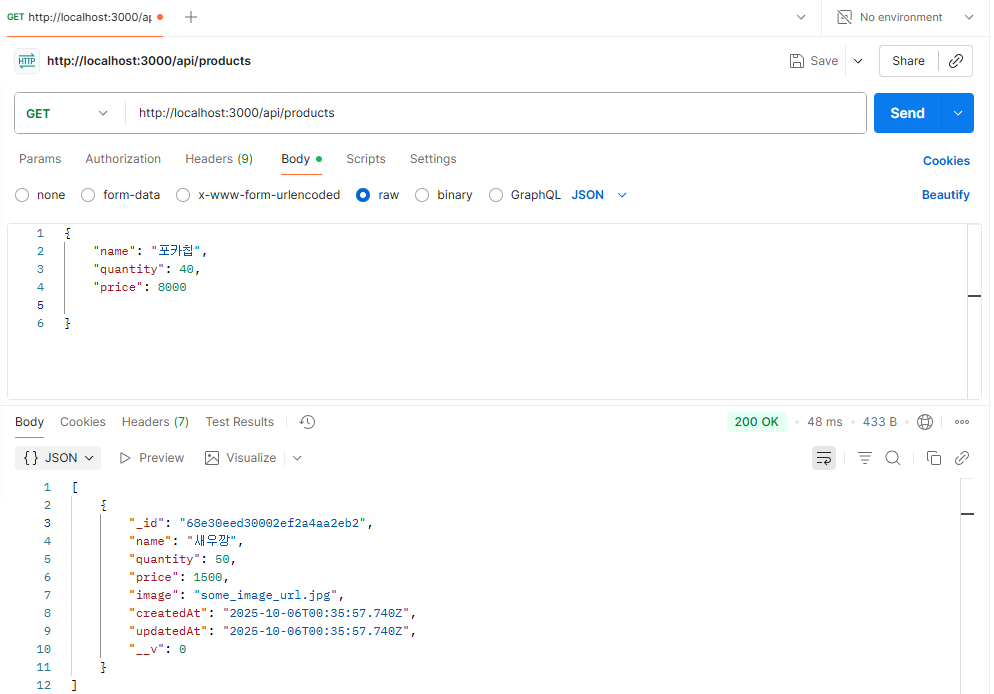Screen dimensions: 994x694
Task: Click the _id value in response
Action: (273, 524)
